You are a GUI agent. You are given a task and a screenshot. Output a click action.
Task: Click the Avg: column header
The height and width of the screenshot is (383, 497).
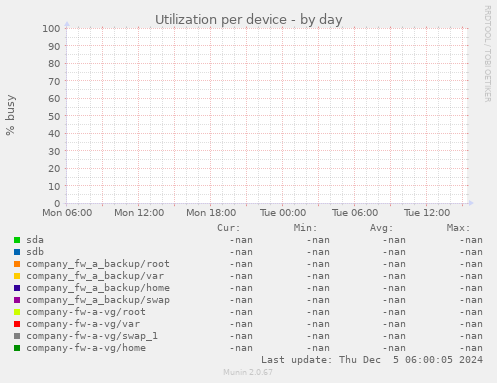382,228
